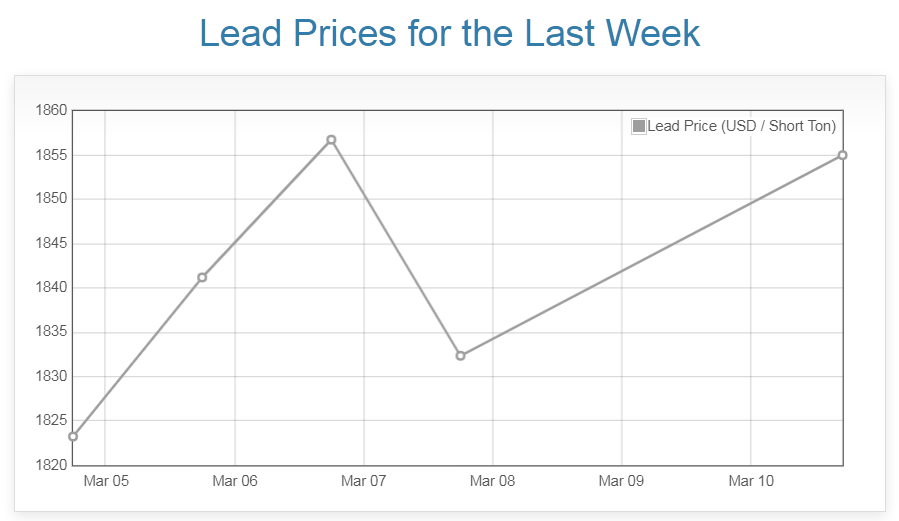
Task: Click the 'Lead Price (USD / Short Ton)' legend label
Action: point(741,126)
